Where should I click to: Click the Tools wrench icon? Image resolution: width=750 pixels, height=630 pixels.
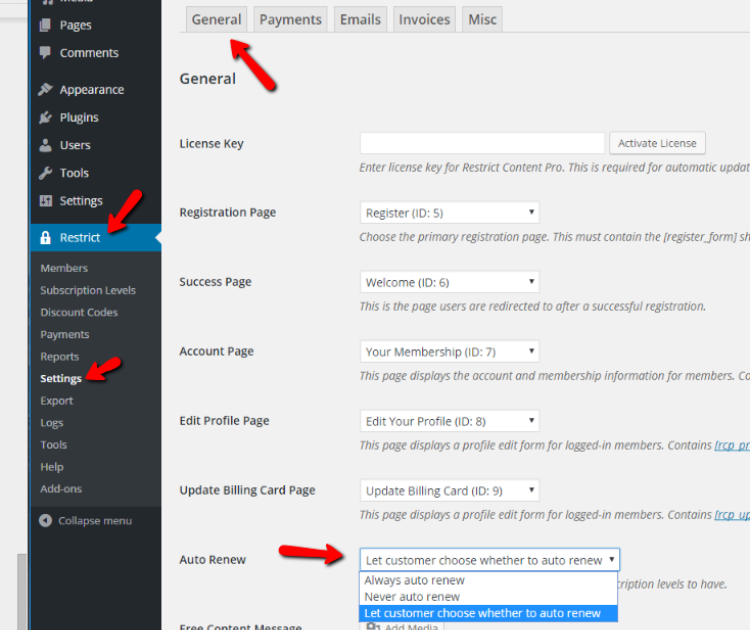pyautogui.click(x=45, y=173)
